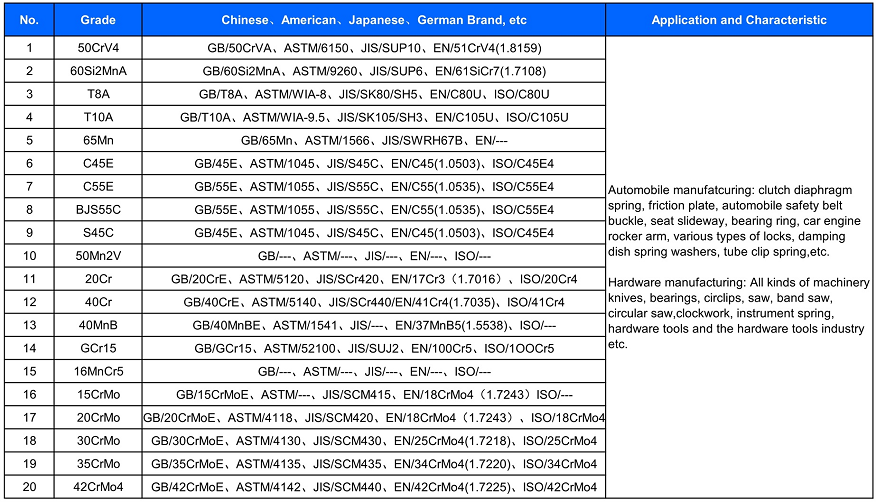Click the "Application and Characteristic" header

(x=738, y=20)
